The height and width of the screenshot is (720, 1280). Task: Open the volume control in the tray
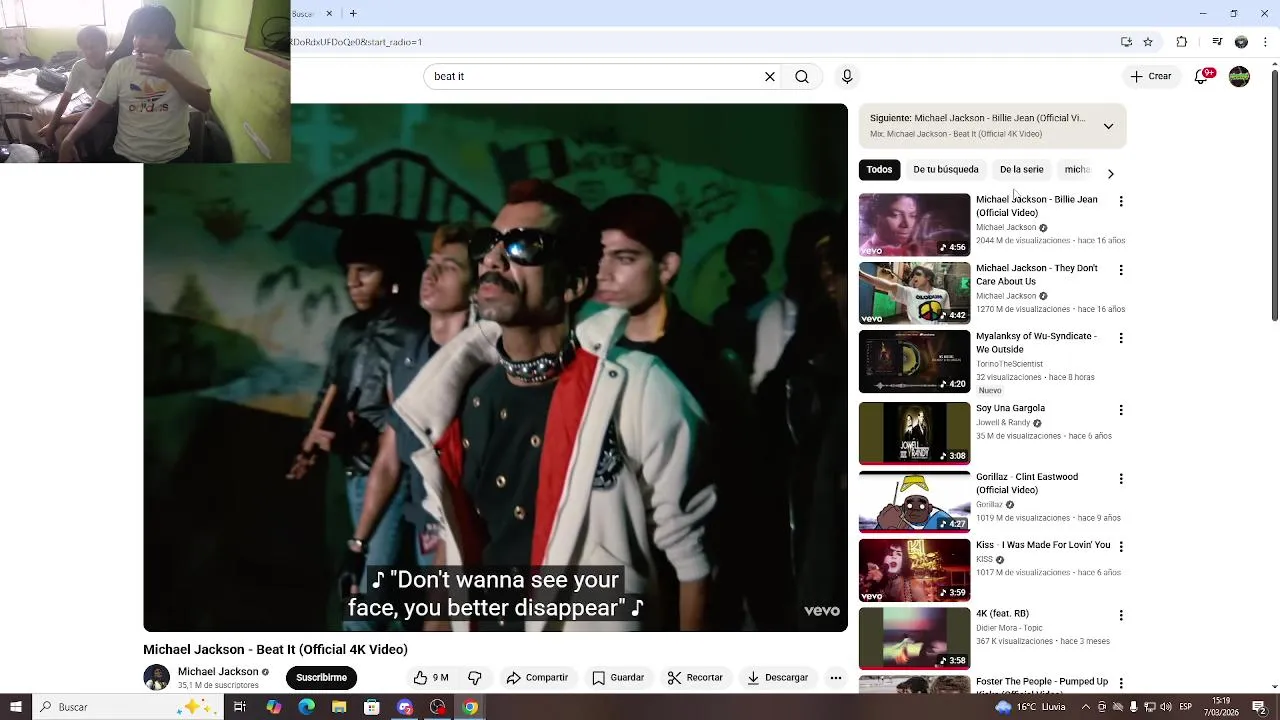click(x=1166, y=707)
